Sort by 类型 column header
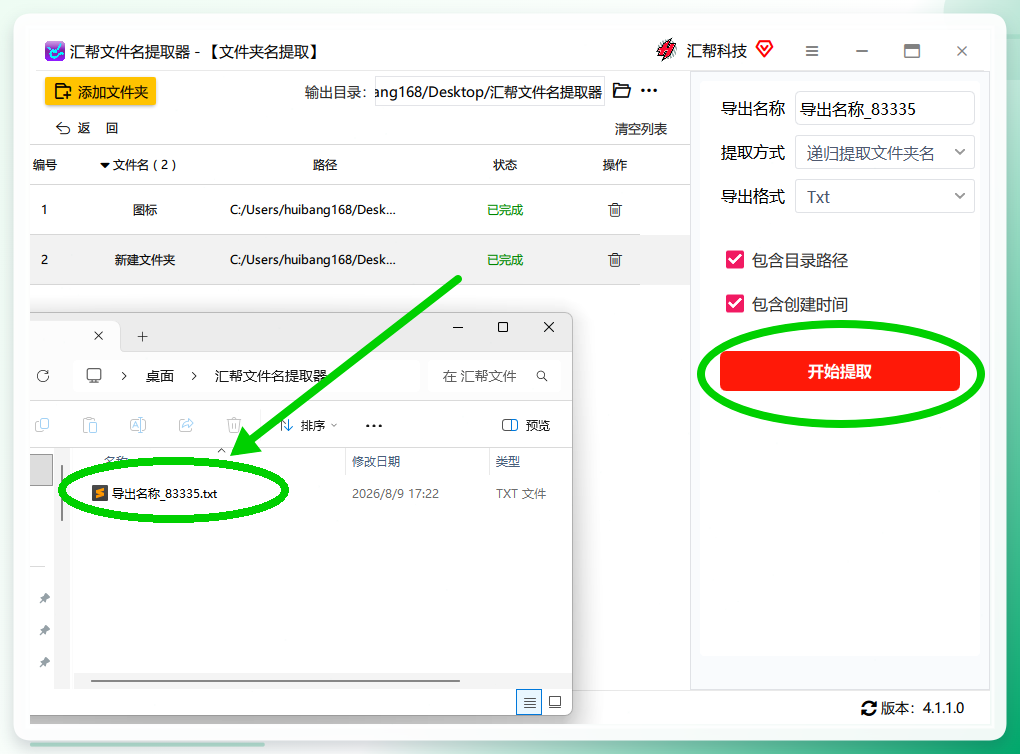The height and width of the screenshot is (754, 1020). [x=507, y=461]
